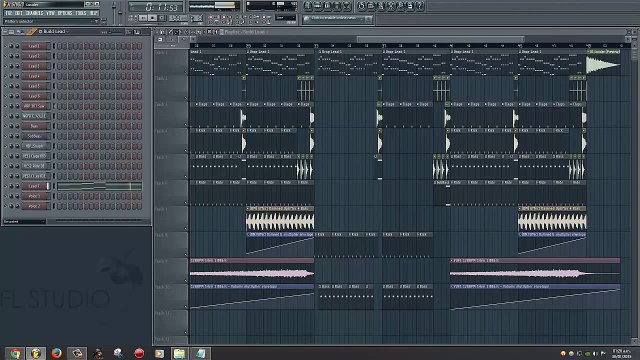Open the TOOLS menu
The height and width of the screenshot is (360, 640).
coord(81,13)
